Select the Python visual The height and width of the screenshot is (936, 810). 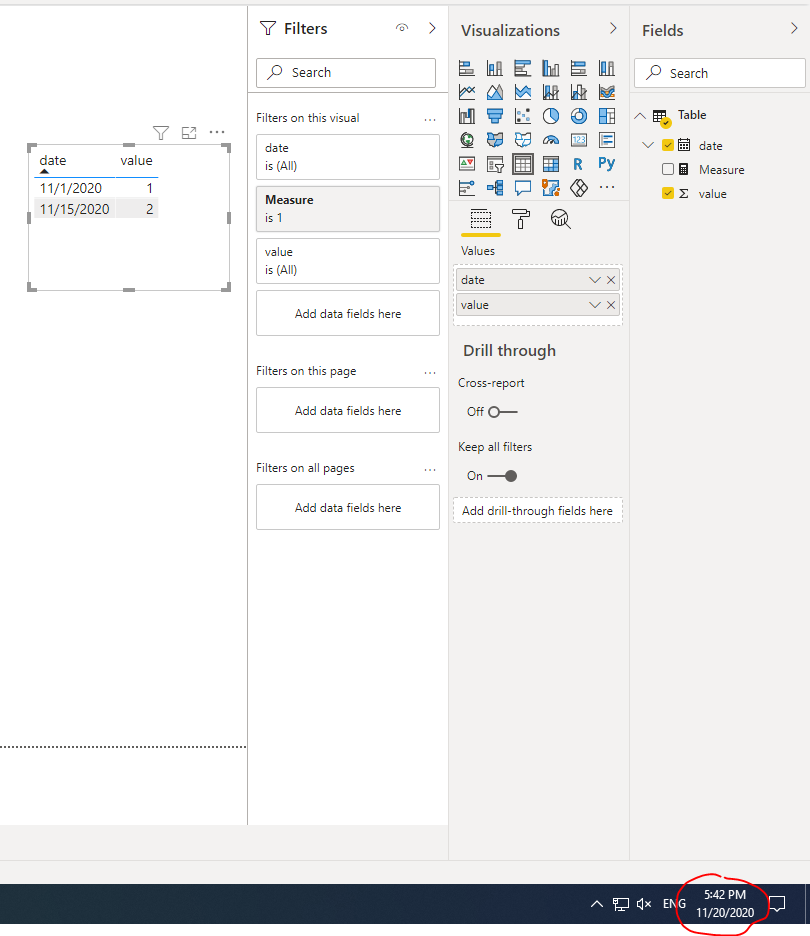click(x=607, y=164)
